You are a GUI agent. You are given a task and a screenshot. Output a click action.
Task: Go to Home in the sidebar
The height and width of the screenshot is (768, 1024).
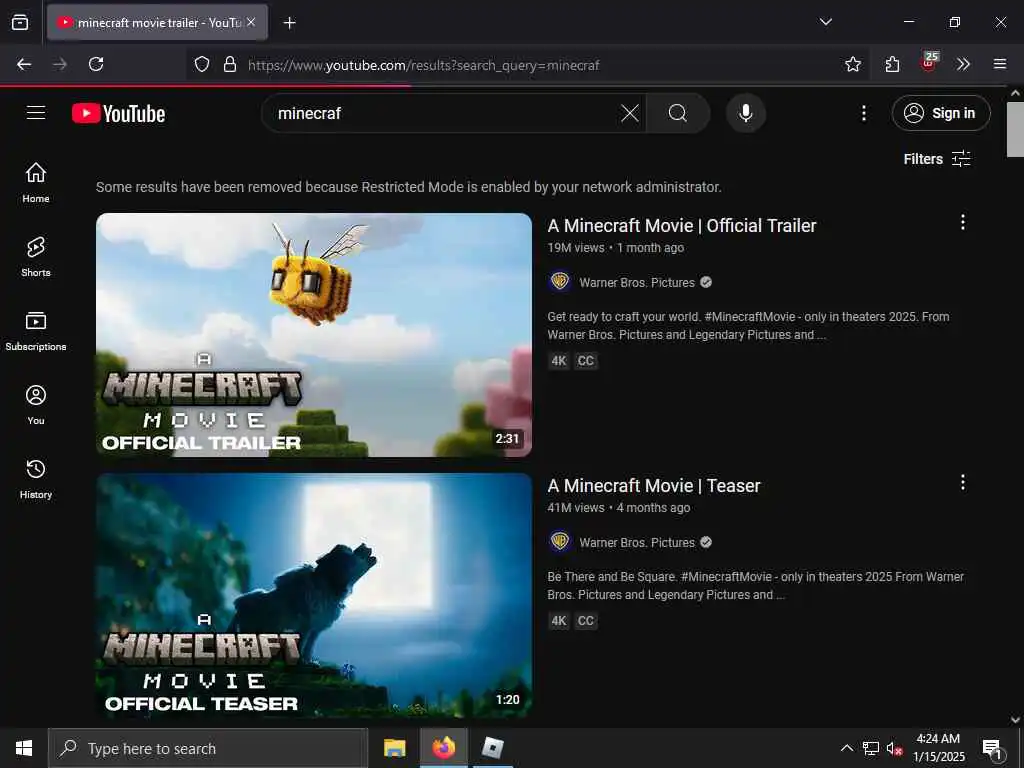click(x=36, y=183)
